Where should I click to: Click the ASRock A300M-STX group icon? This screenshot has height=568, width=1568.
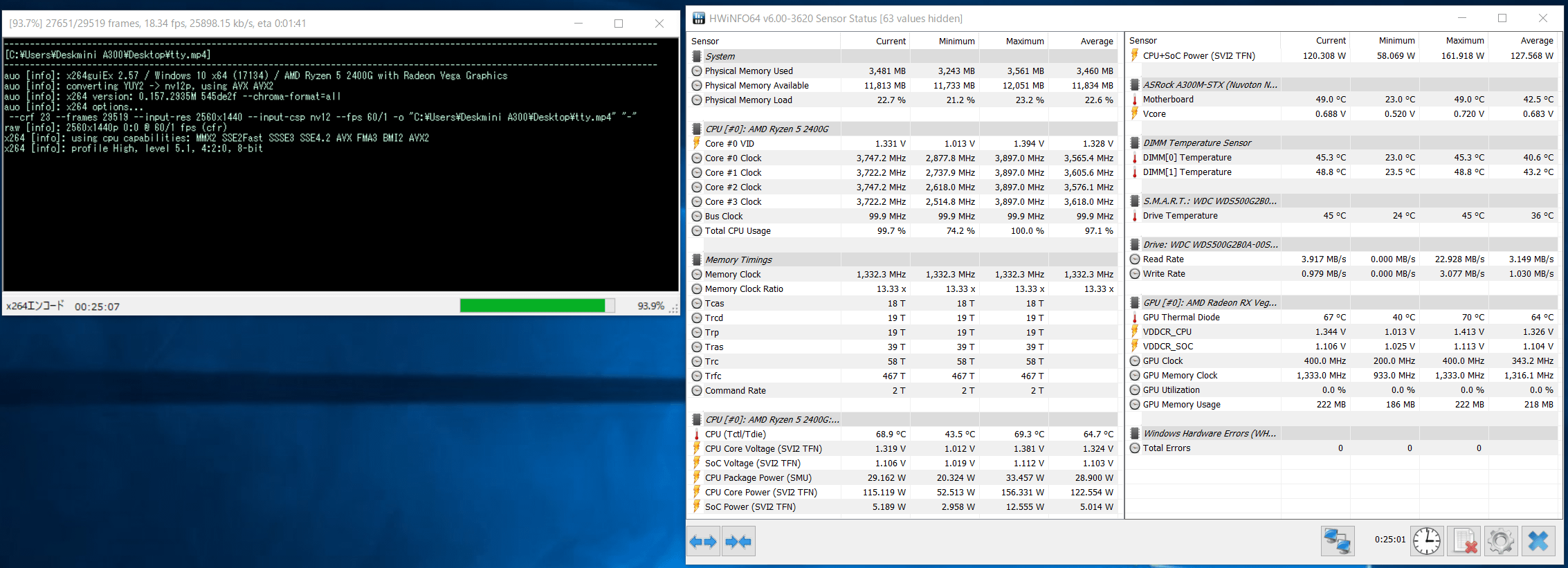(1135, 84)
